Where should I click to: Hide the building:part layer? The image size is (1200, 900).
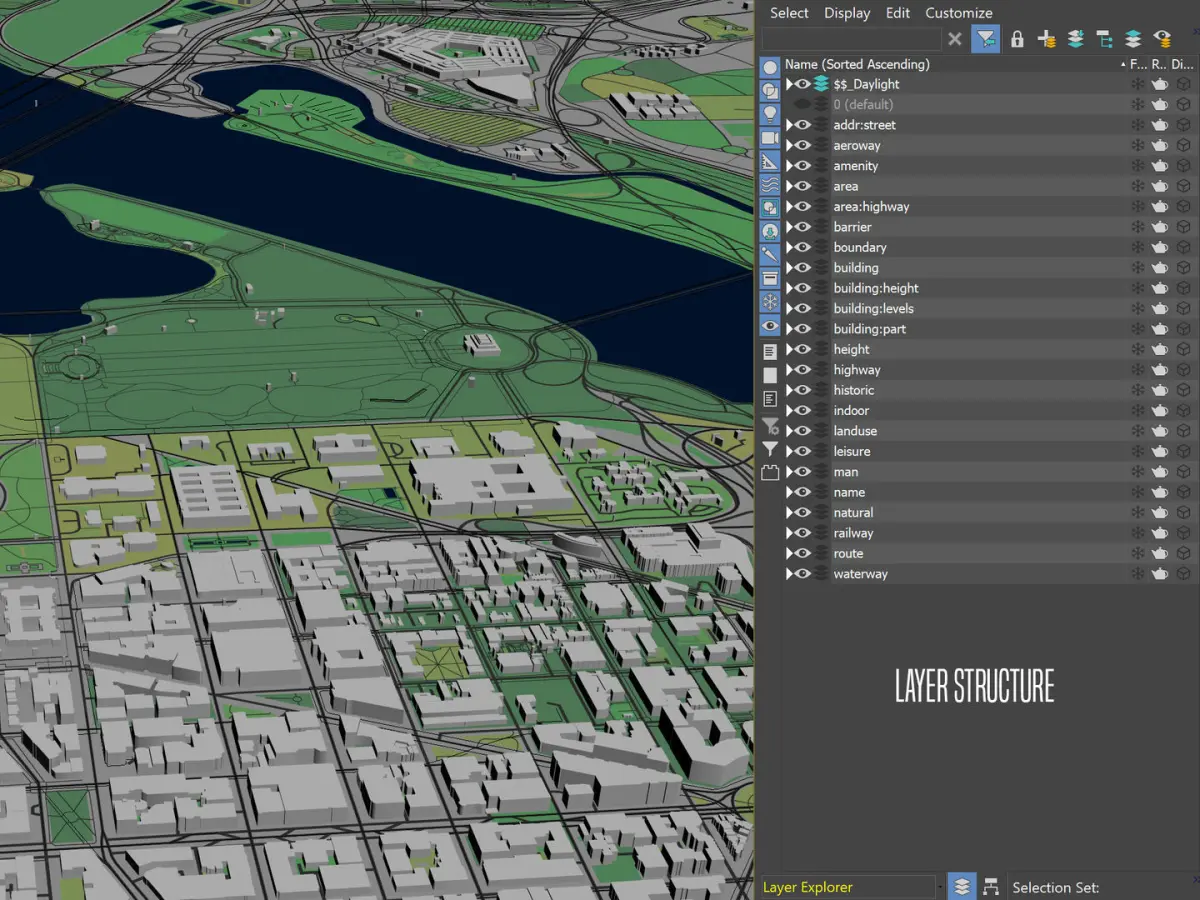(803, 329)
